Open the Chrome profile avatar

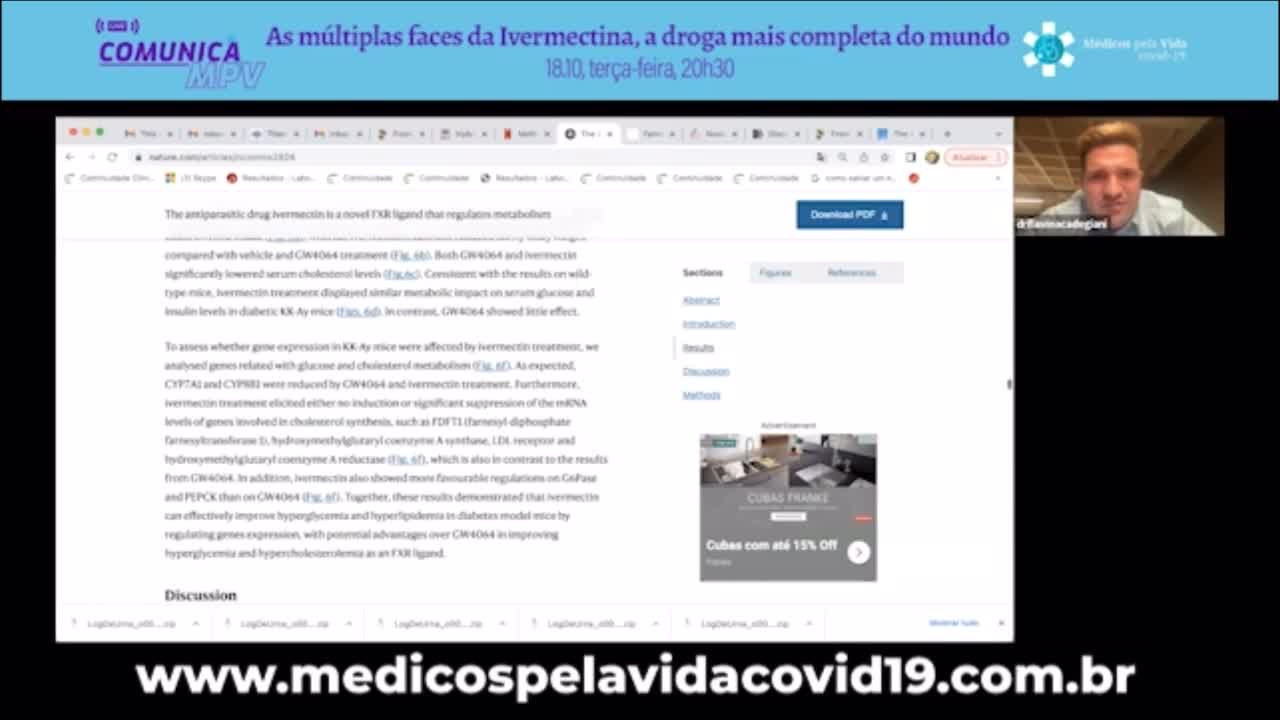click(x=931, y=157)
